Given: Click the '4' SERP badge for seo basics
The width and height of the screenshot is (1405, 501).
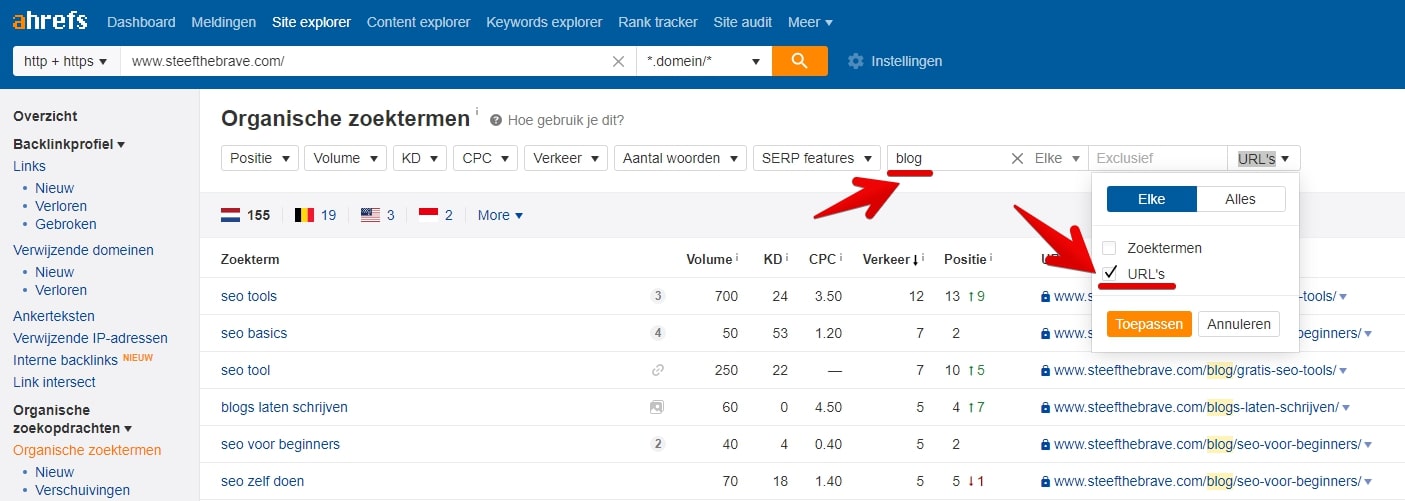Looking at the screenshot, I should [x=657, y=333].
